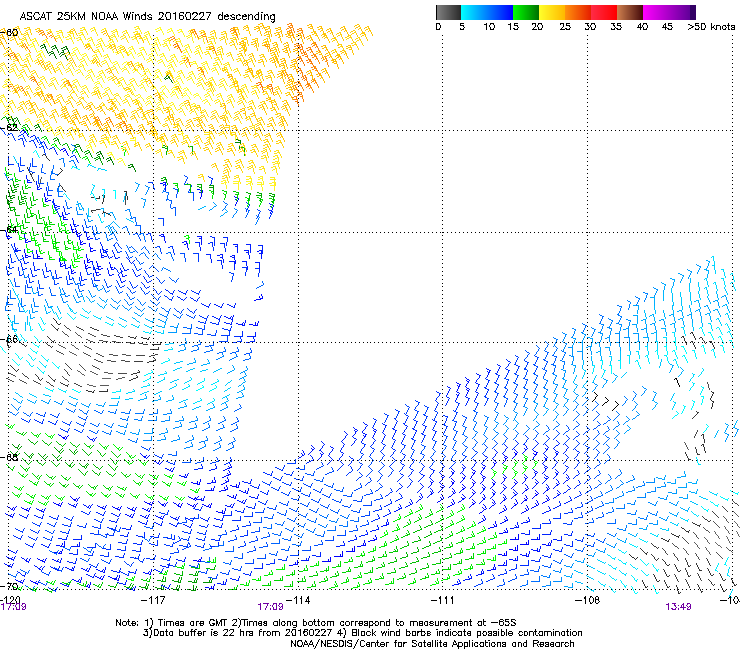Click the '-62' latitude axis label
Viewport: 740px width, 650px height.
(x=9, y=128)
